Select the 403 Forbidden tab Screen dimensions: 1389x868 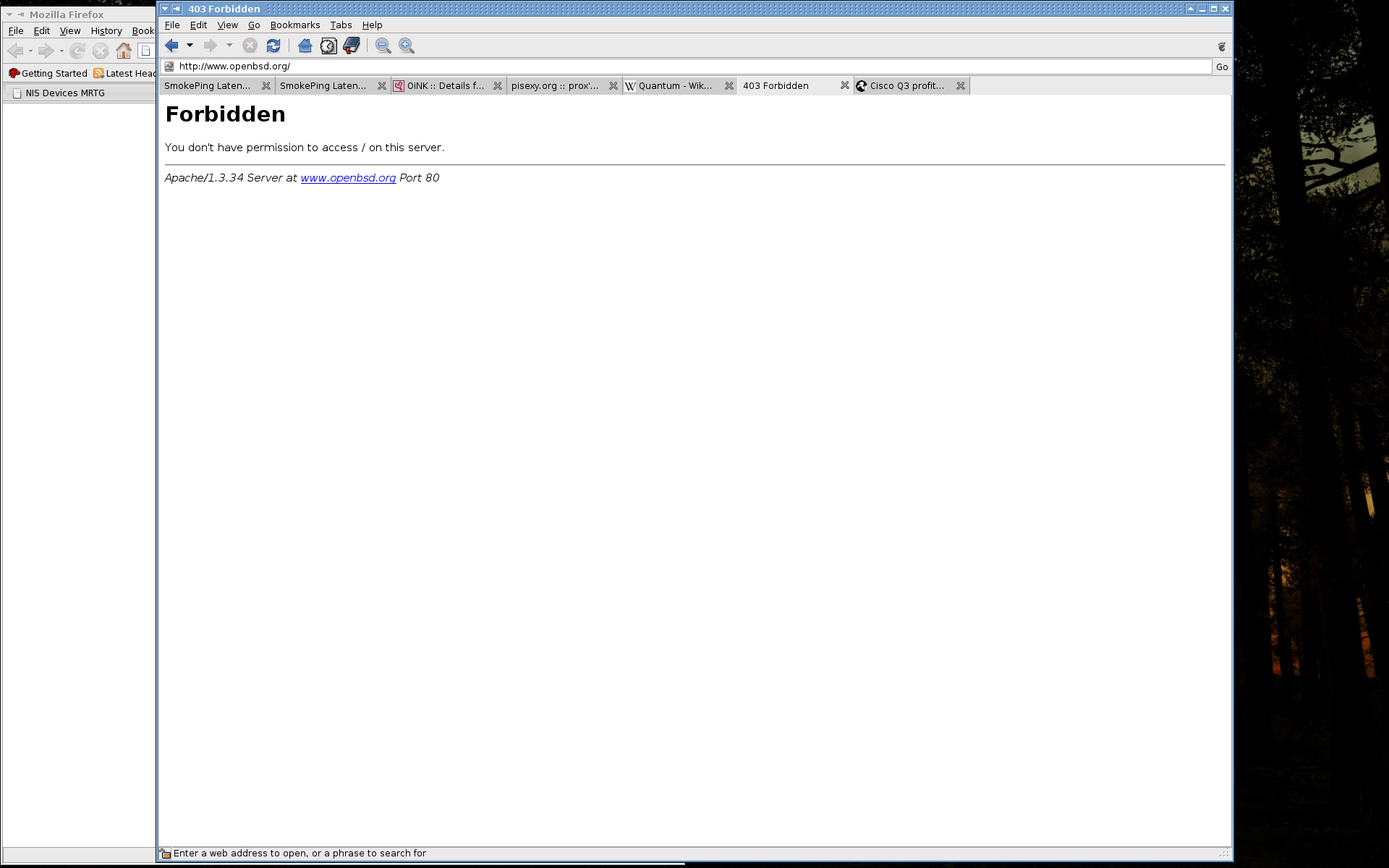click(x=795, y=86)
